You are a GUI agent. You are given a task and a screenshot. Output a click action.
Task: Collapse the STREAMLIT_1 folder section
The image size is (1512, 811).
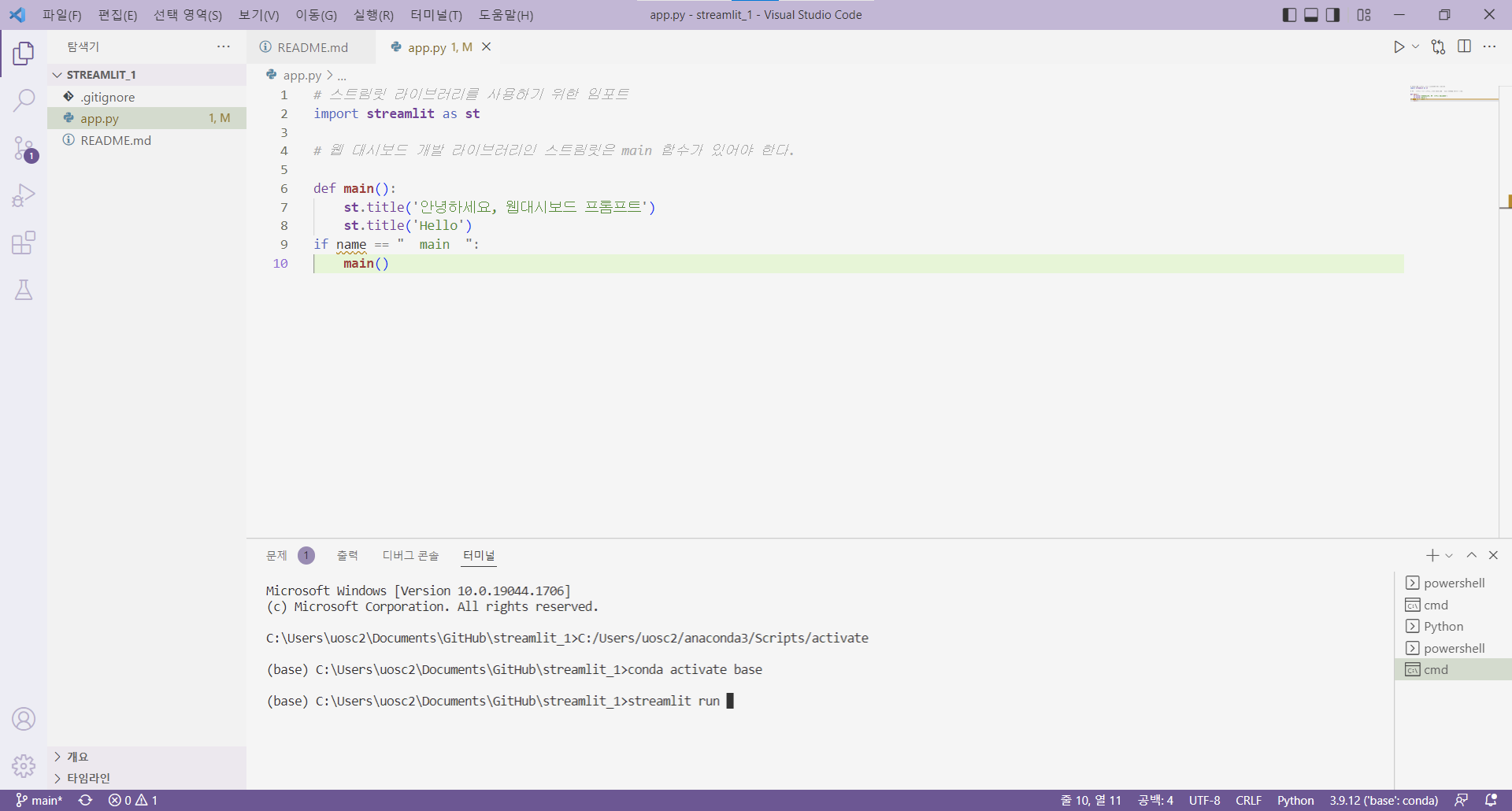(146, 75)
